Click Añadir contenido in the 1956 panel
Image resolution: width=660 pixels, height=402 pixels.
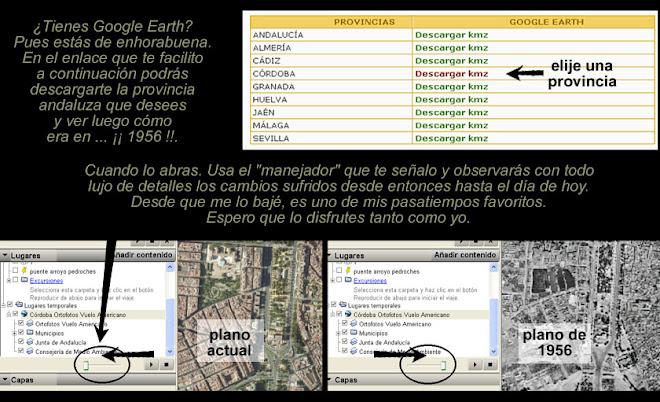465,255
